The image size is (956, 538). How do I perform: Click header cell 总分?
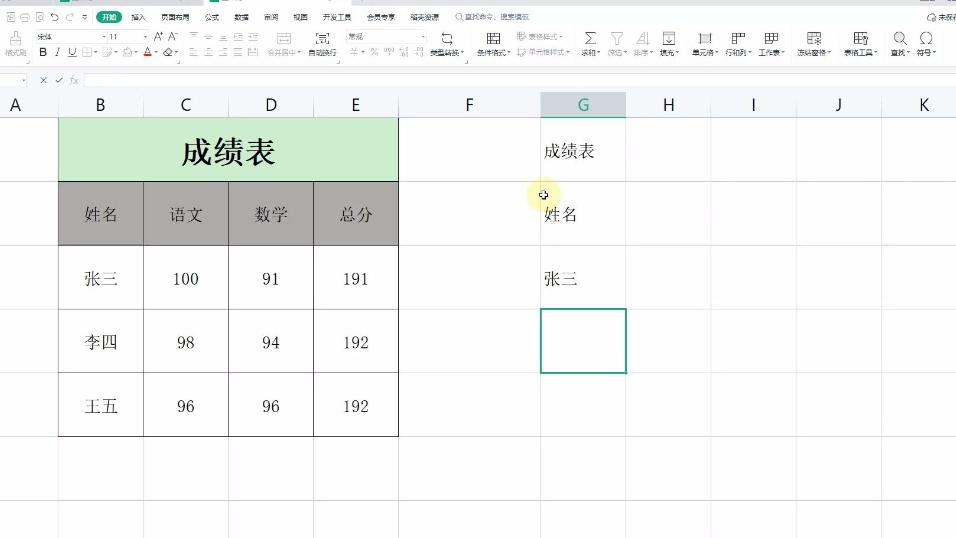(355, 214)
